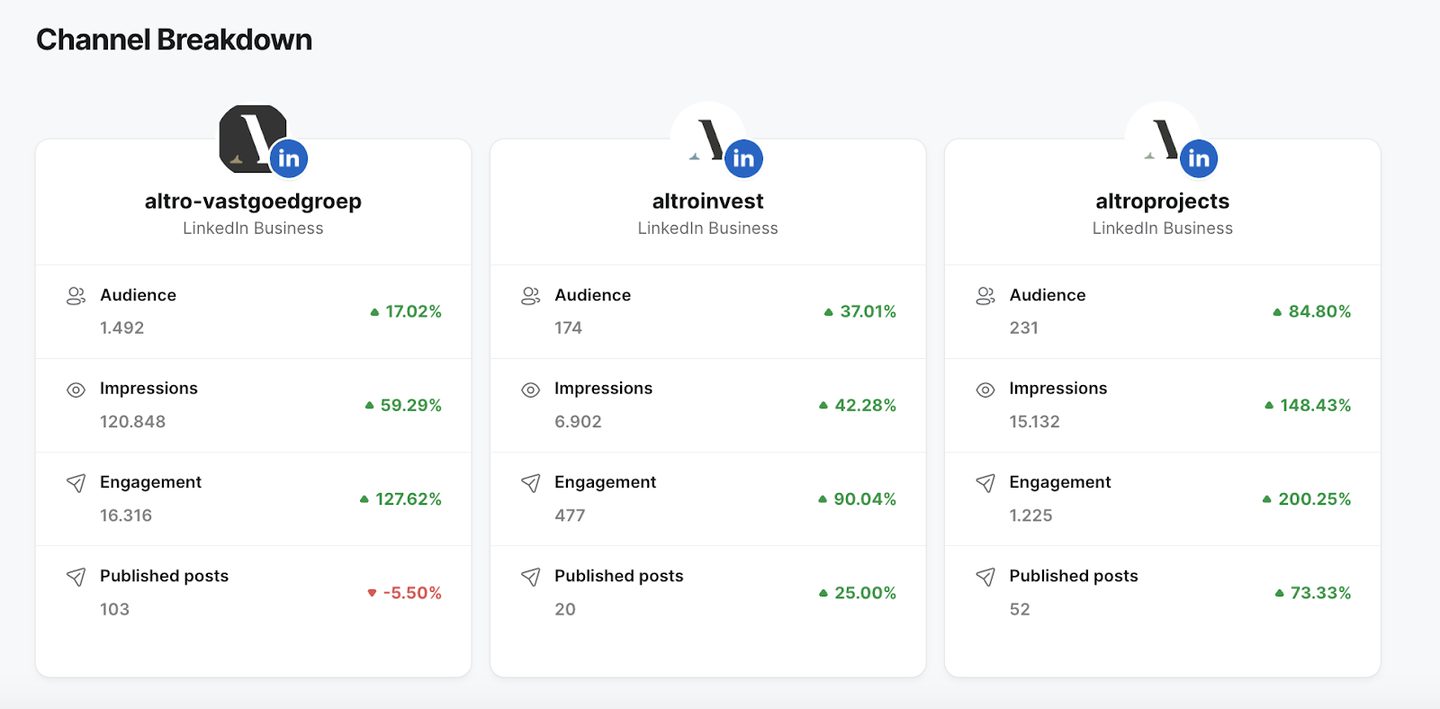This screenshot has width=1440, height=709.
Task: Click the audience value 231
Action: (1024, 328)
